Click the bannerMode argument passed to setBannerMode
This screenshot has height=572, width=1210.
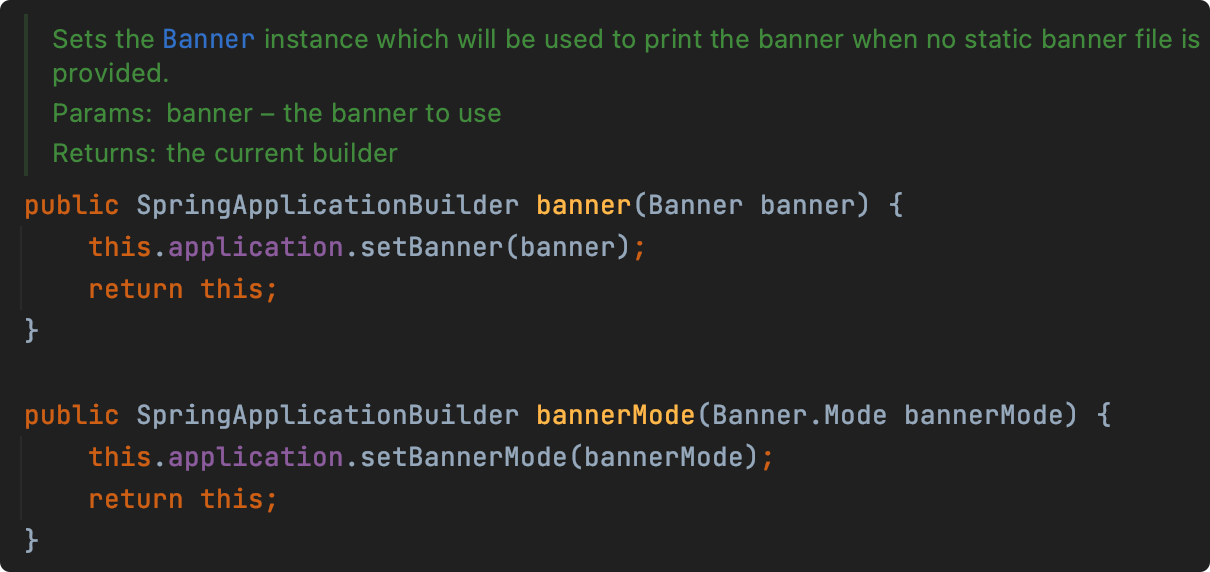[x=664, y=456]
